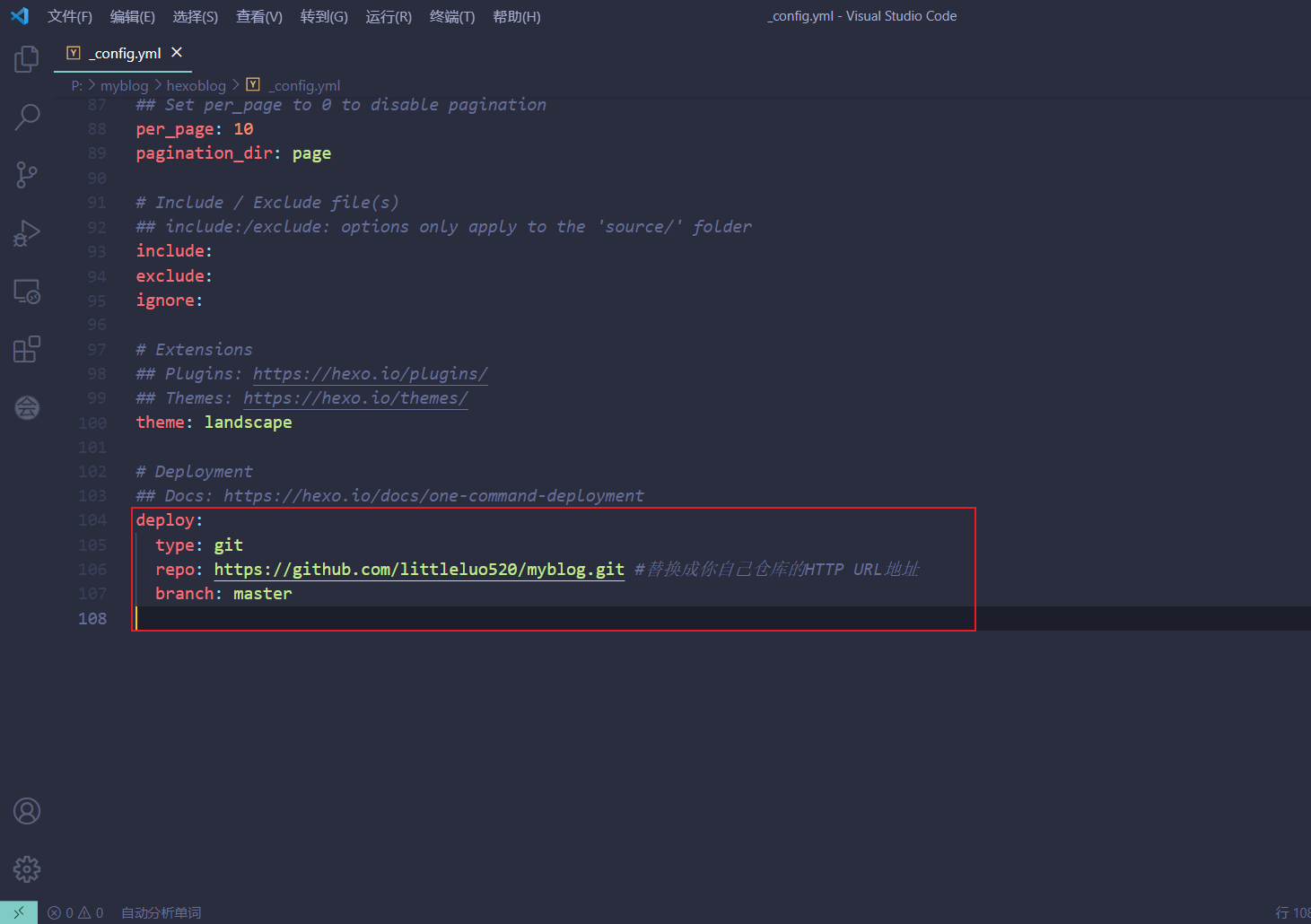The height and width of the screenshot is (924, 1311).
Task: Close the _config.yml editor tab
Action: click(177, 53)
